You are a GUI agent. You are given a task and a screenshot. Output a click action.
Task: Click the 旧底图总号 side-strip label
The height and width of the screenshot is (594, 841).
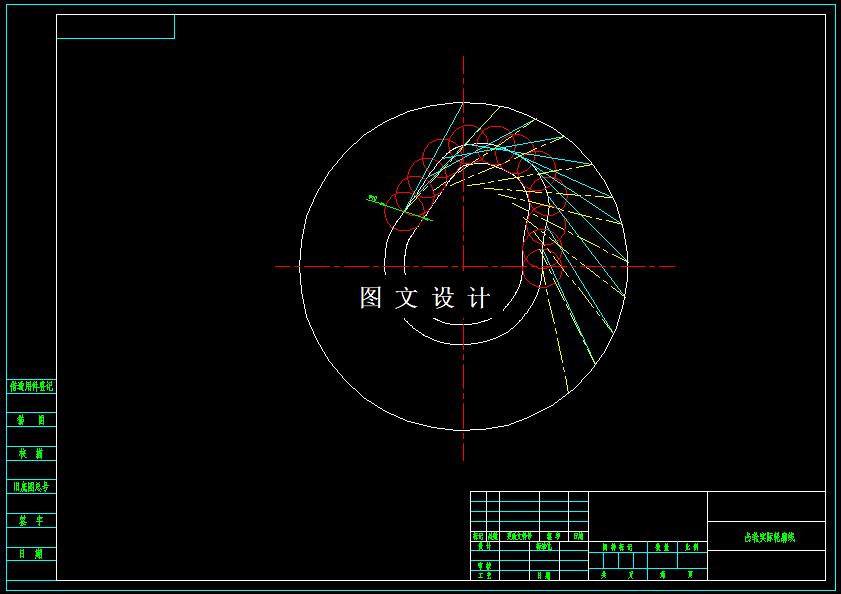click(x=31, y=487)
